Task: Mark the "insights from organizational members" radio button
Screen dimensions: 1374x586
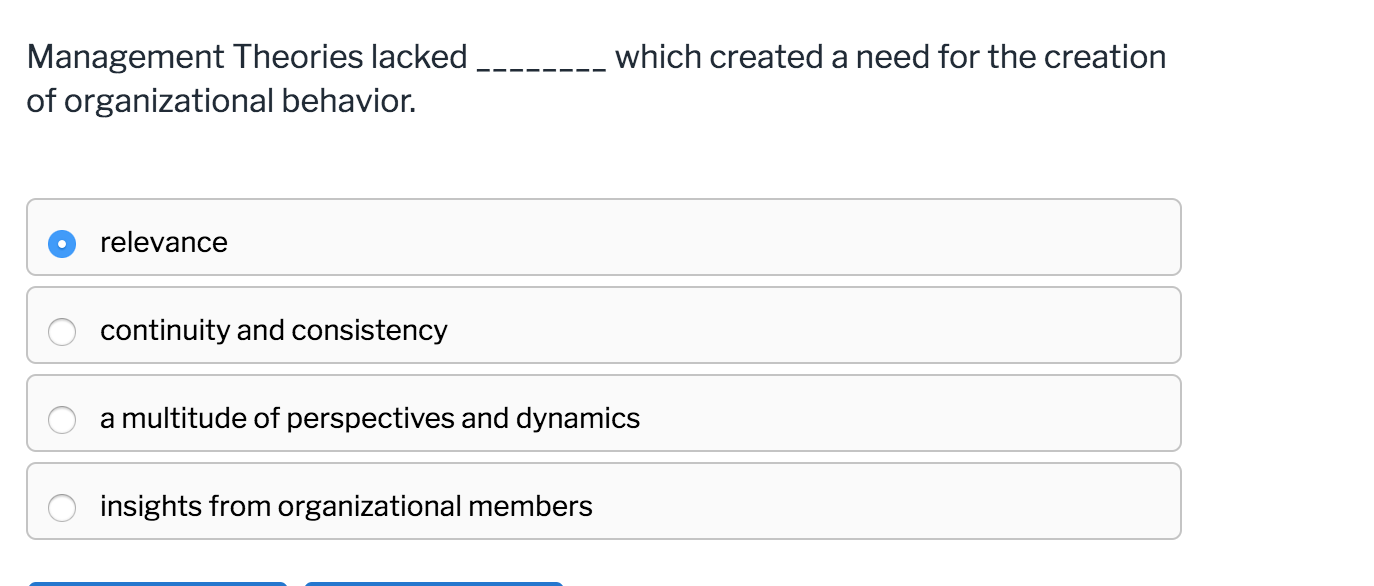Action: click(x=62, y=507)
